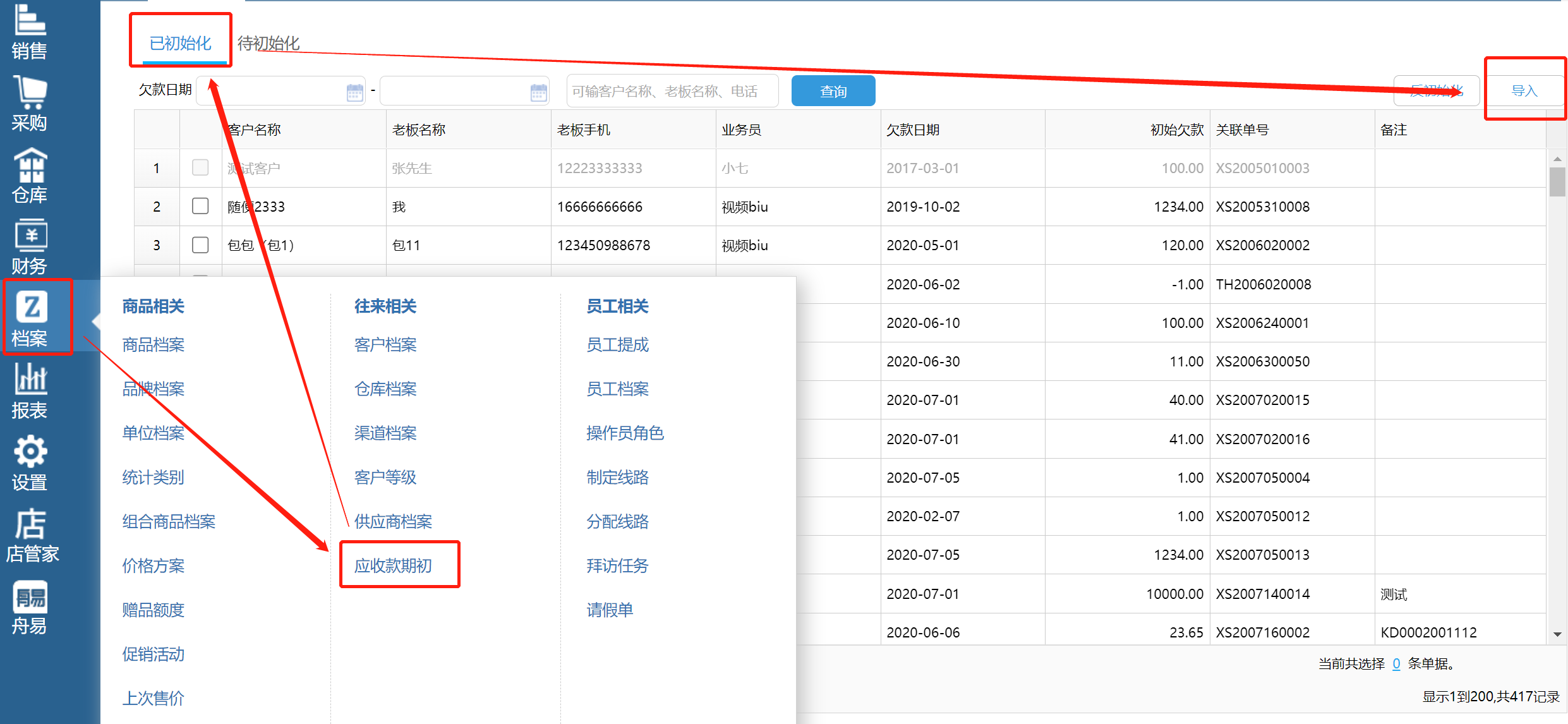
Task: Switch to 已初始化 tab
Action: tap(181, 43)
